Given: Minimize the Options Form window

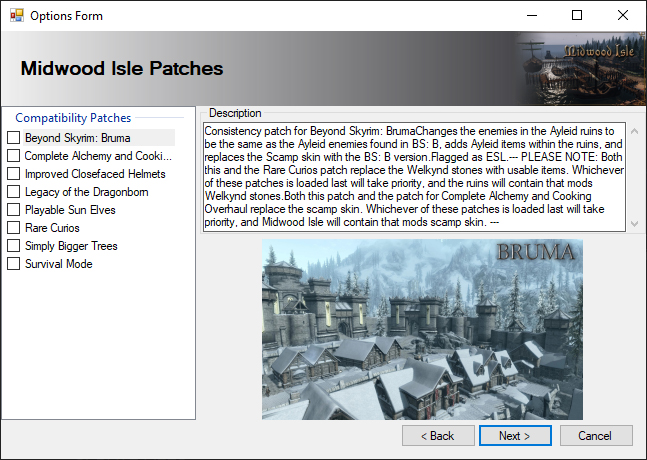Looking at the screenshot, I should click(x=532, y=16).
